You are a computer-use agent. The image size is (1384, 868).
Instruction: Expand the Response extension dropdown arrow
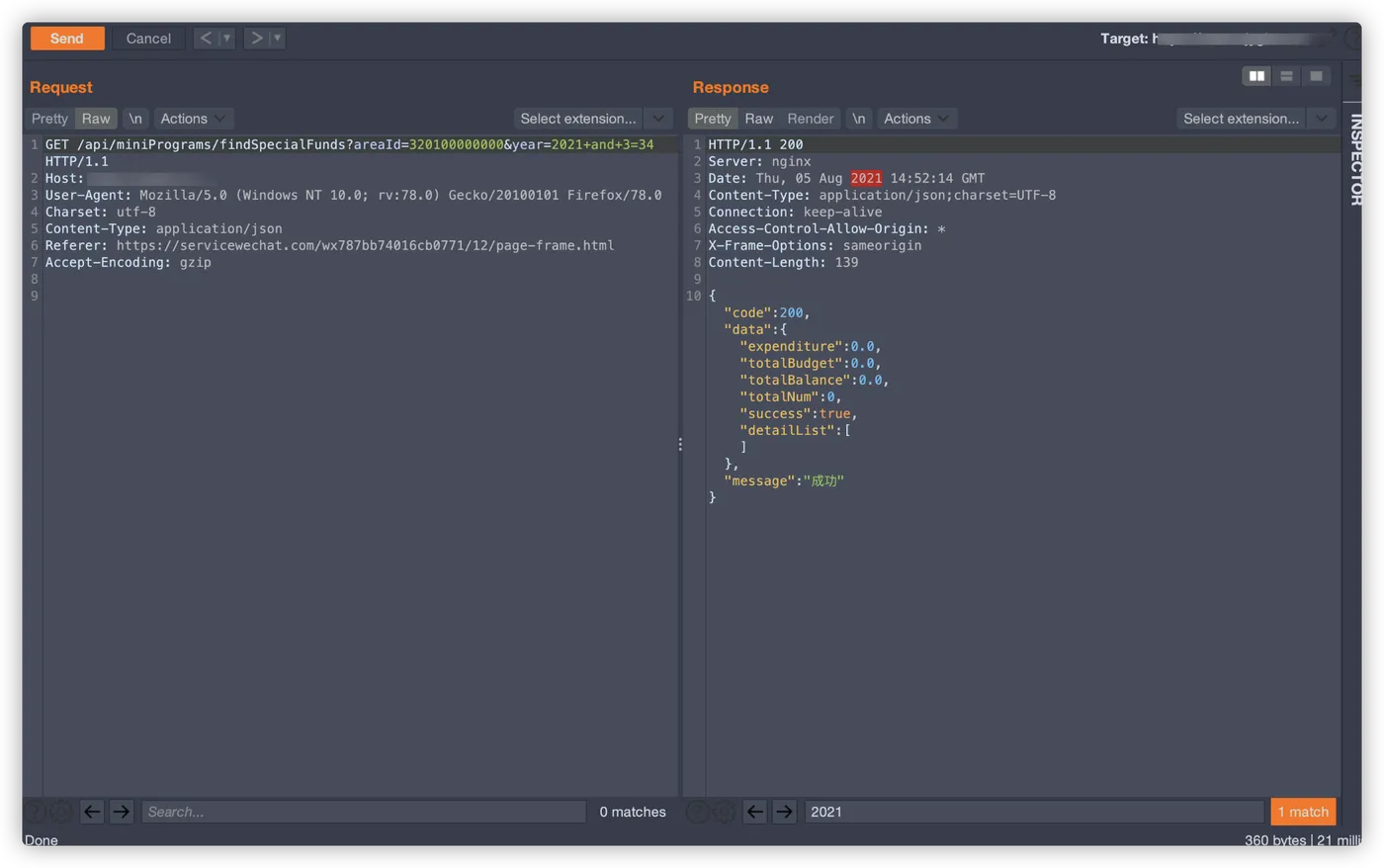[1322, 119]
